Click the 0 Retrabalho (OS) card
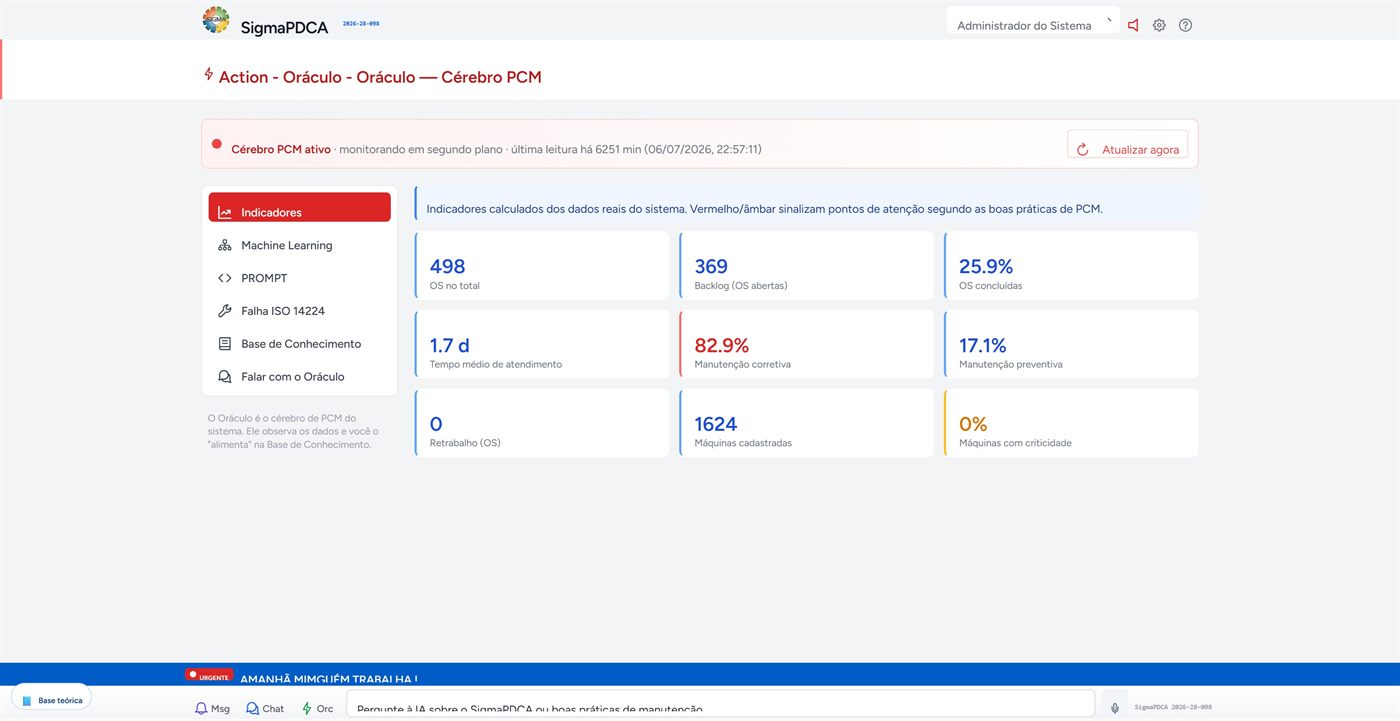Viewport: 1400px width, 721px height. pos(542,423)
